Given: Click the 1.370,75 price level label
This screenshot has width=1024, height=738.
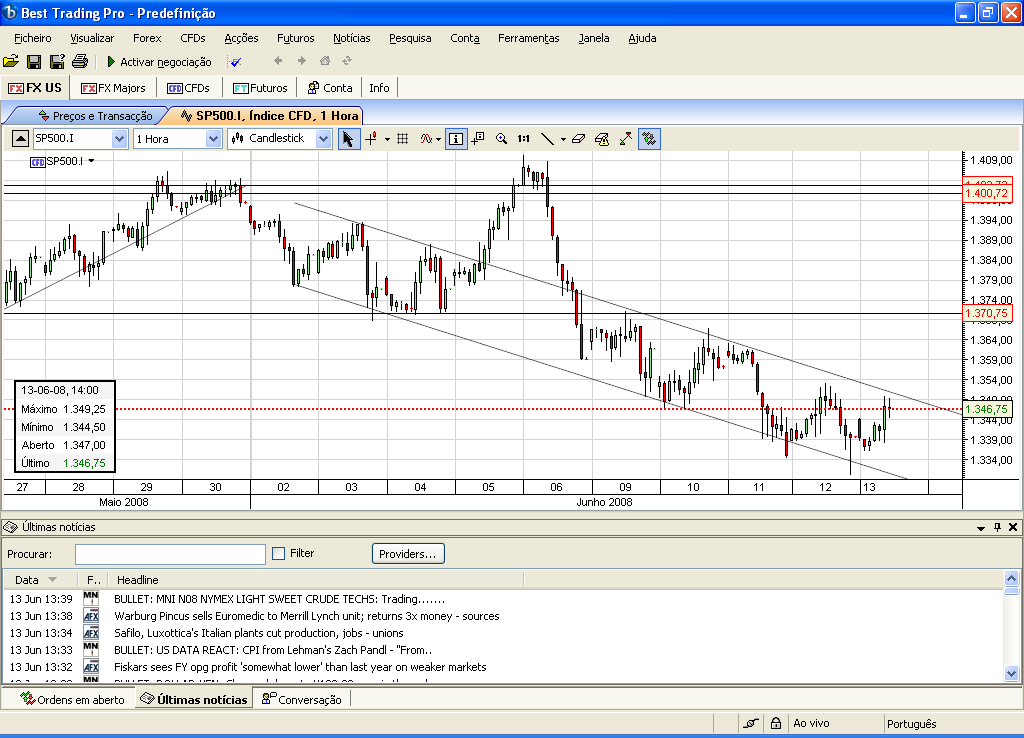Looking at the screenshot, I should click(x=987, y=313).
